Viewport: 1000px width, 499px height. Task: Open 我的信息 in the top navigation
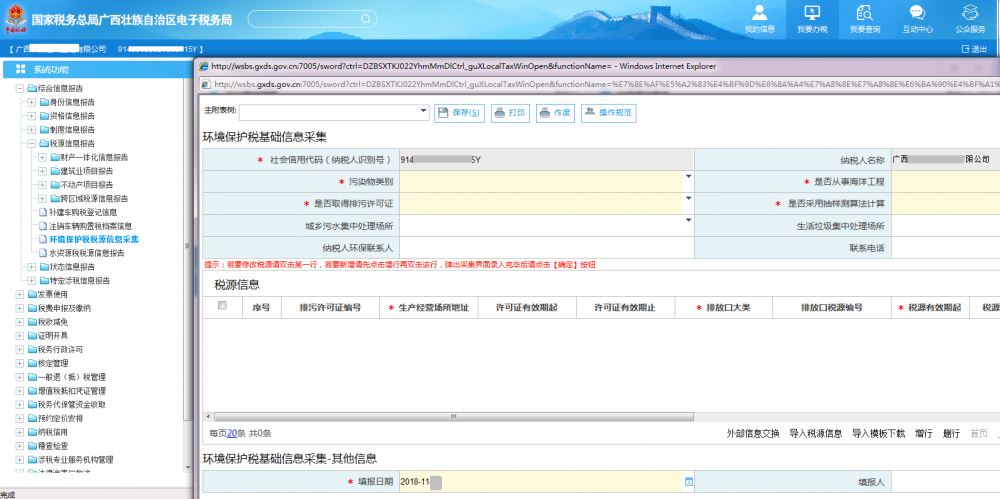[x=759, y=18]
